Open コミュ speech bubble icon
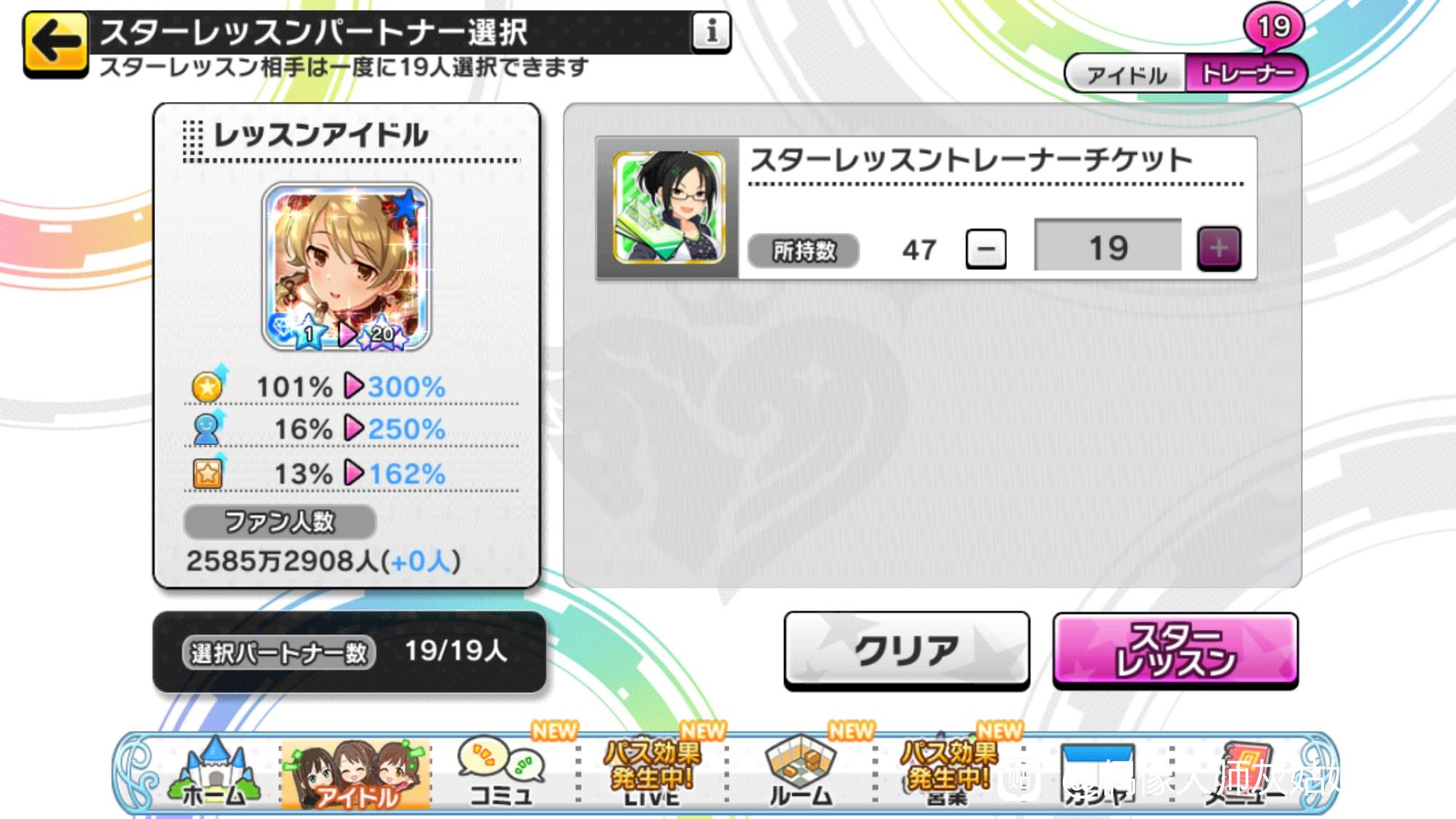 click(502, 772)
